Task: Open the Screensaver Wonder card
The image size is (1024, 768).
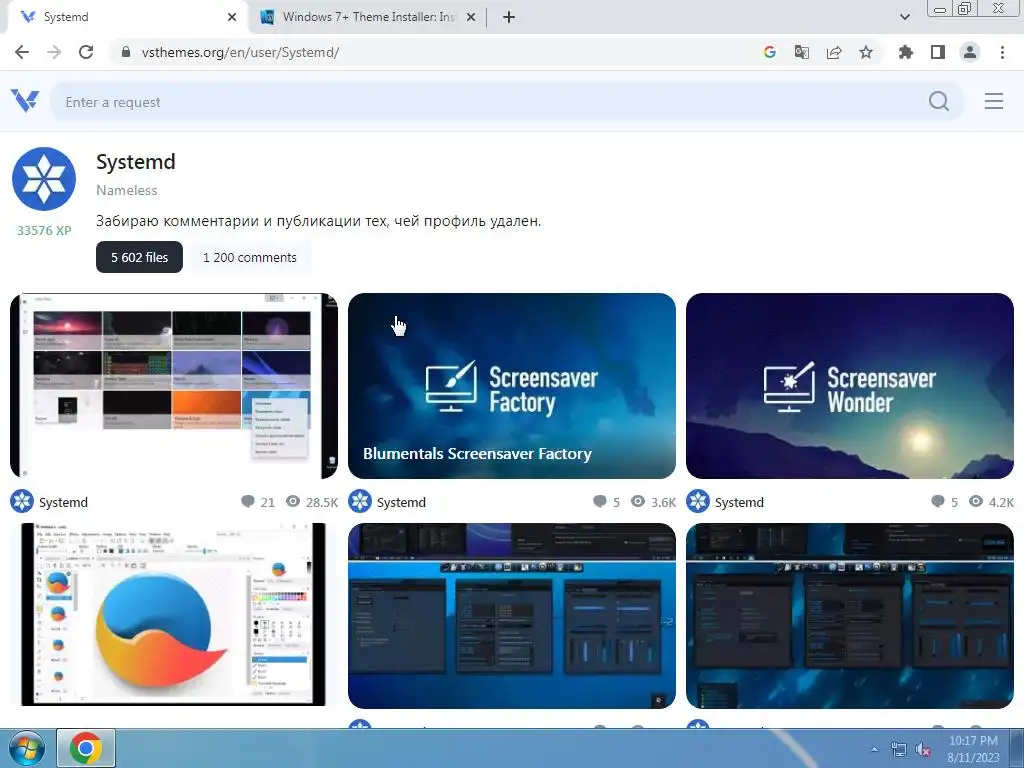Action: click(x=850, y=386)
